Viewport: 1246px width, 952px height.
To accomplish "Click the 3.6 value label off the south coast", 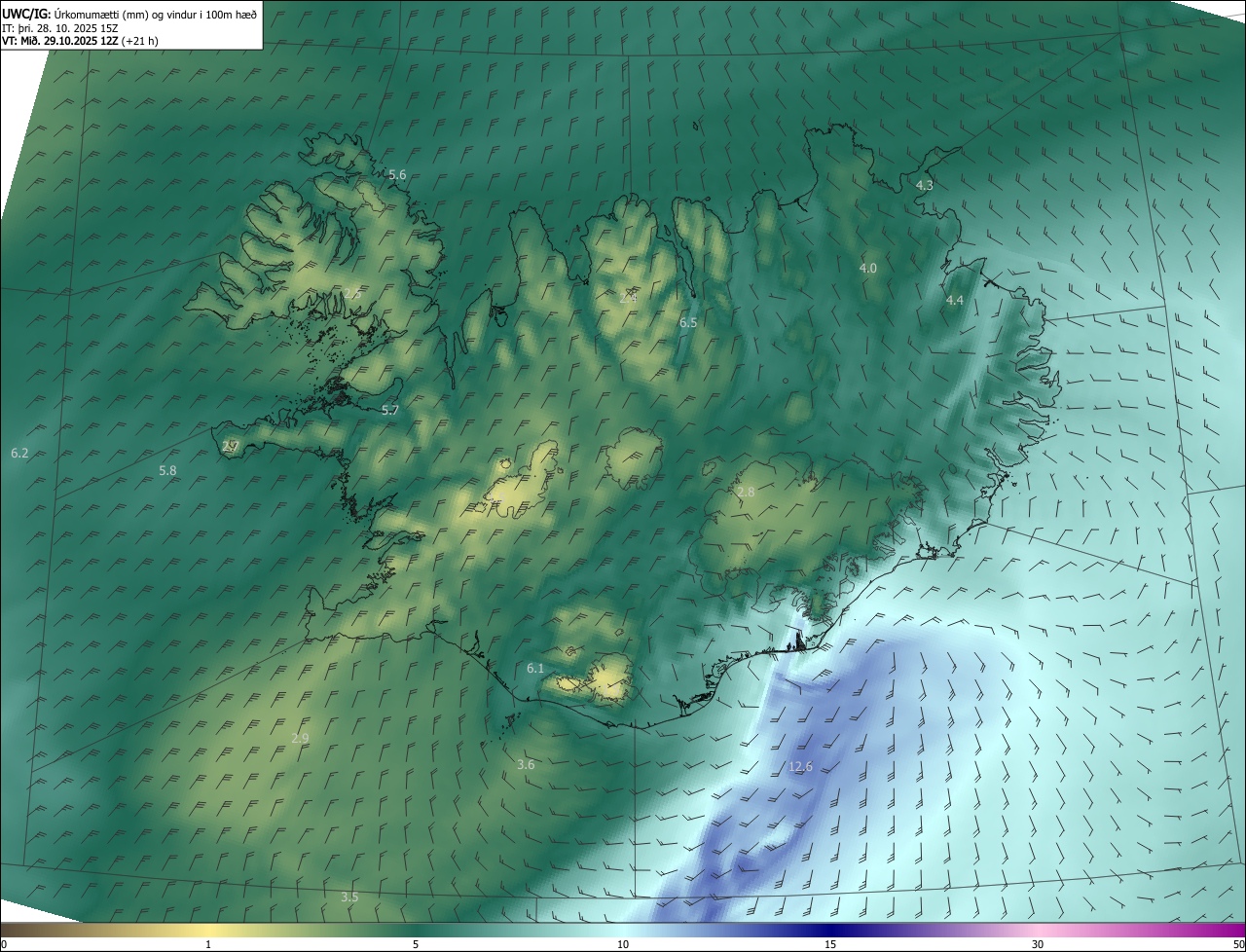I will click(526, 765).
